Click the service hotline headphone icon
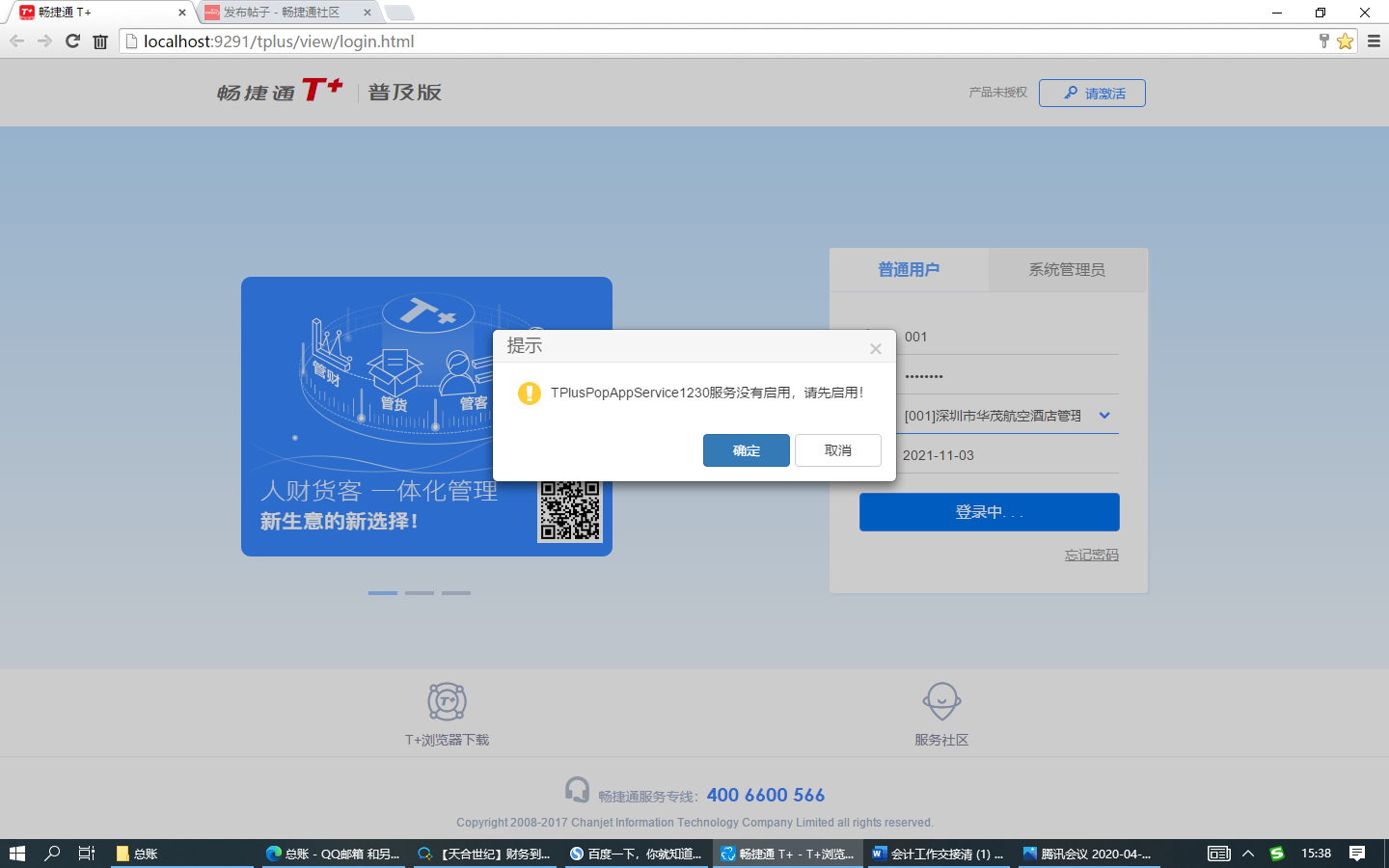 (x=577, y=790)
